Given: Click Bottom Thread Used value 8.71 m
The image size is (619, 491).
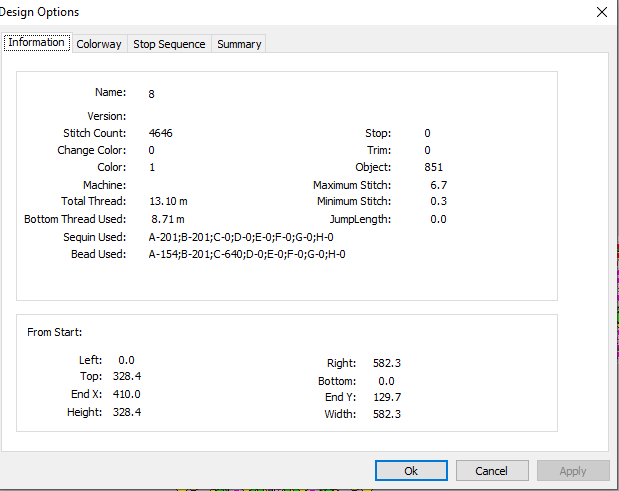Looking at the screenshot, I should click(x=168, y=219).
